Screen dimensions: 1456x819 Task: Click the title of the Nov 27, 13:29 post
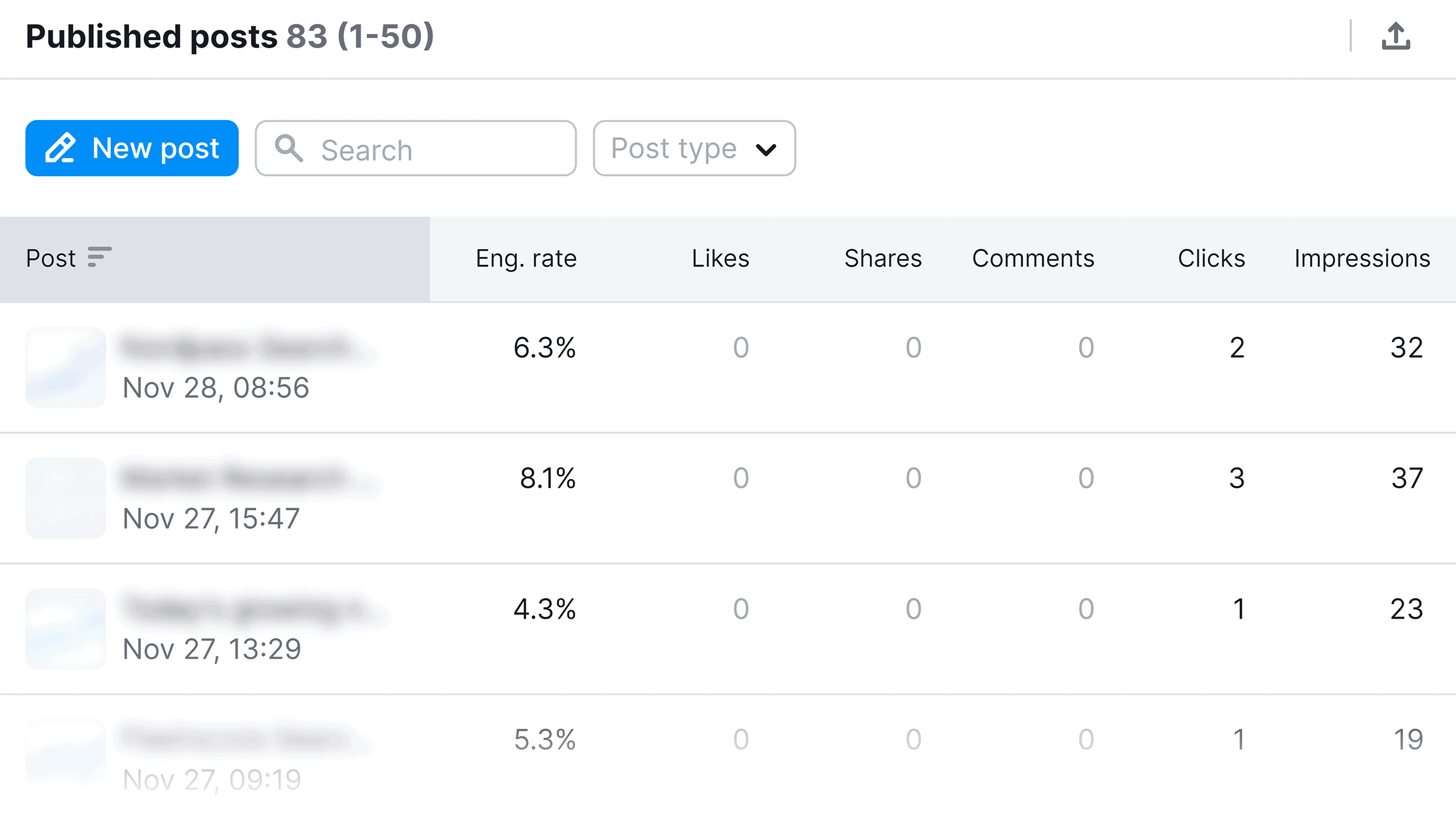click(245, 610)
